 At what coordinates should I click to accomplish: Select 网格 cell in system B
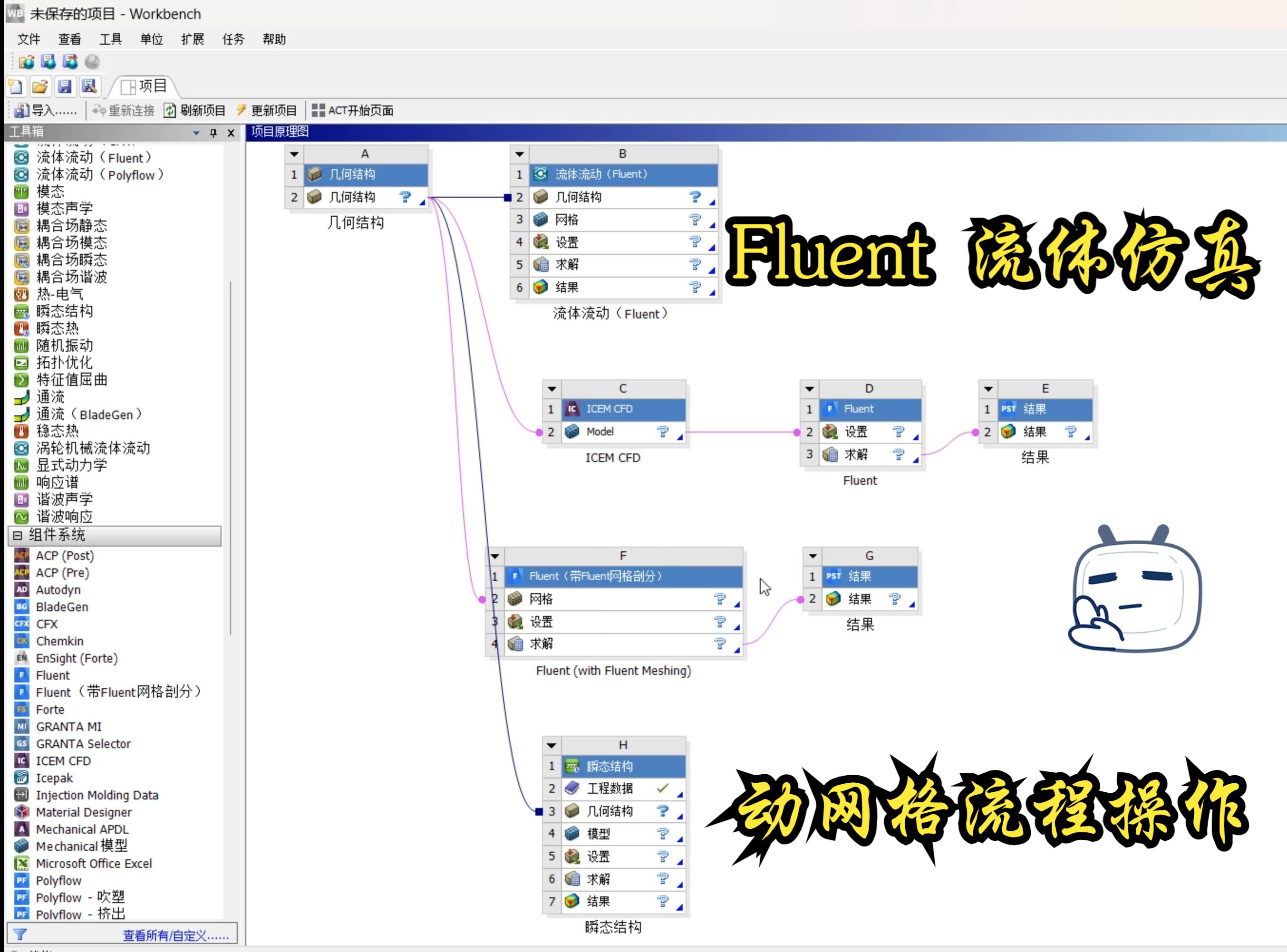[x=623, y=220]
